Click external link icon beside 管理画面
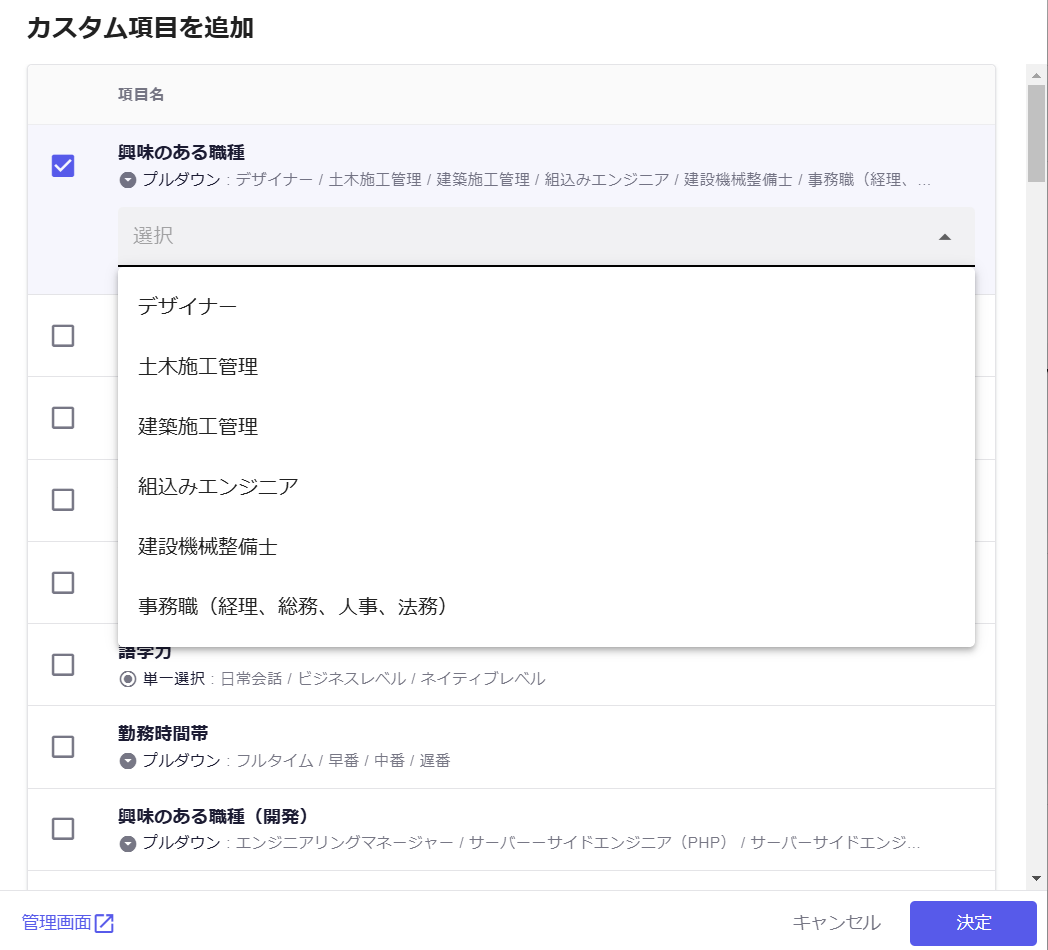The height and width of the screenshot is (950, 1048). tap(104, 923)
